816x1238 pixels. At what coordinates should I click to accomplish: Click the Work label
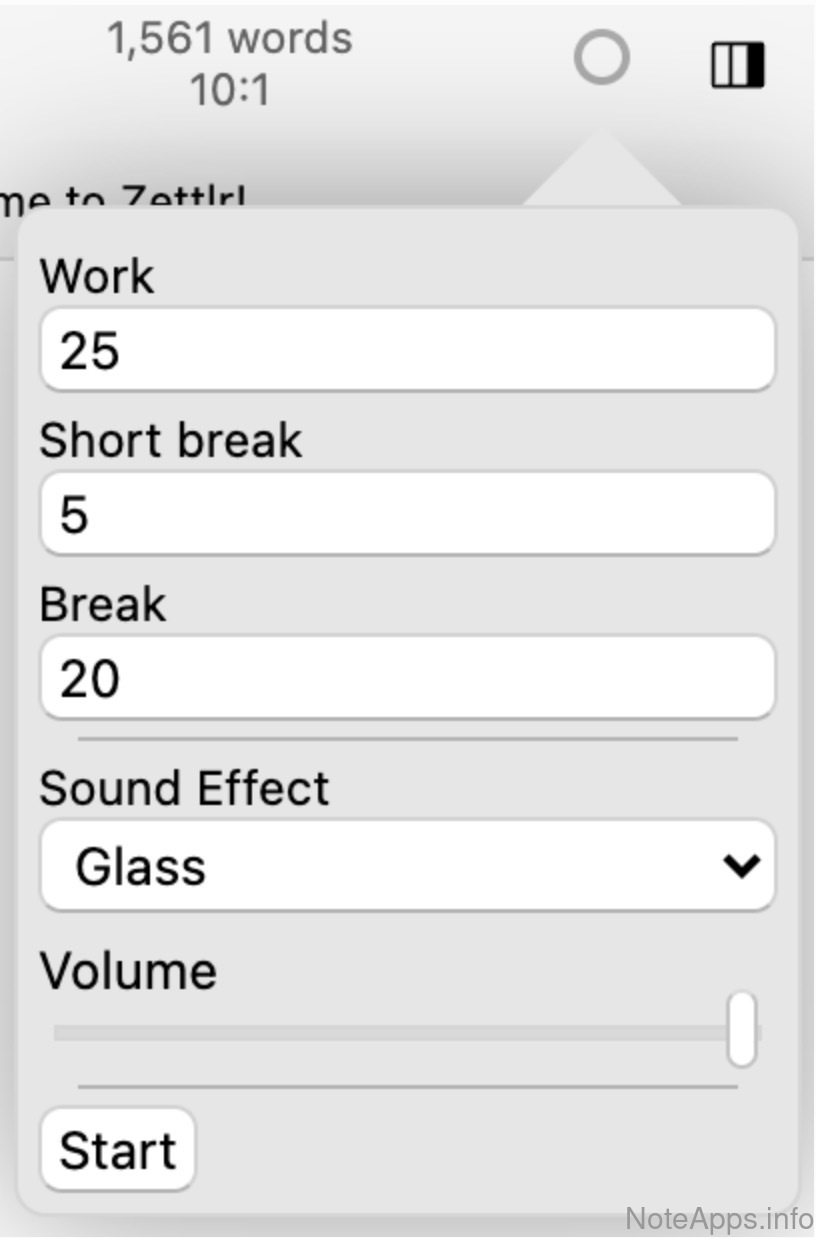(97, 276)
